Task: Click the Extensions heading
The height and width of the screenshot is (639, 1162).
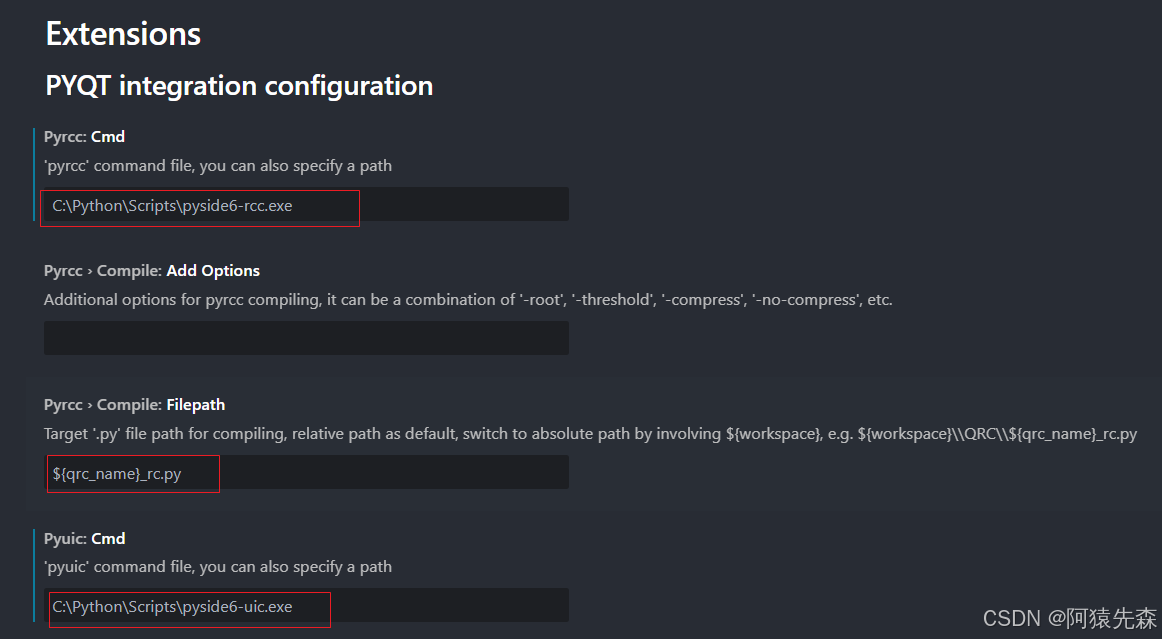Action: tap(122, 33)
